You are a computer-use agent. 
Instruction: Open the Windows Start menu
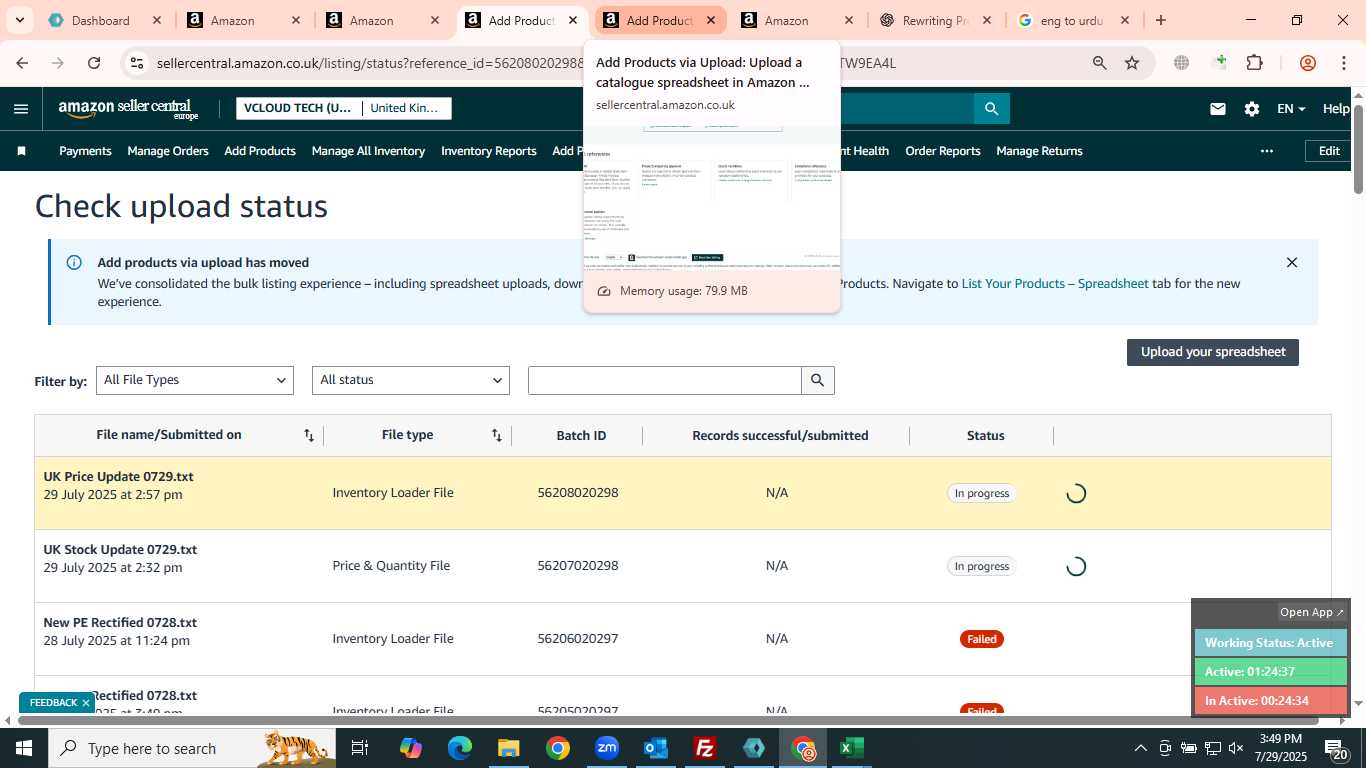[24, 748]
